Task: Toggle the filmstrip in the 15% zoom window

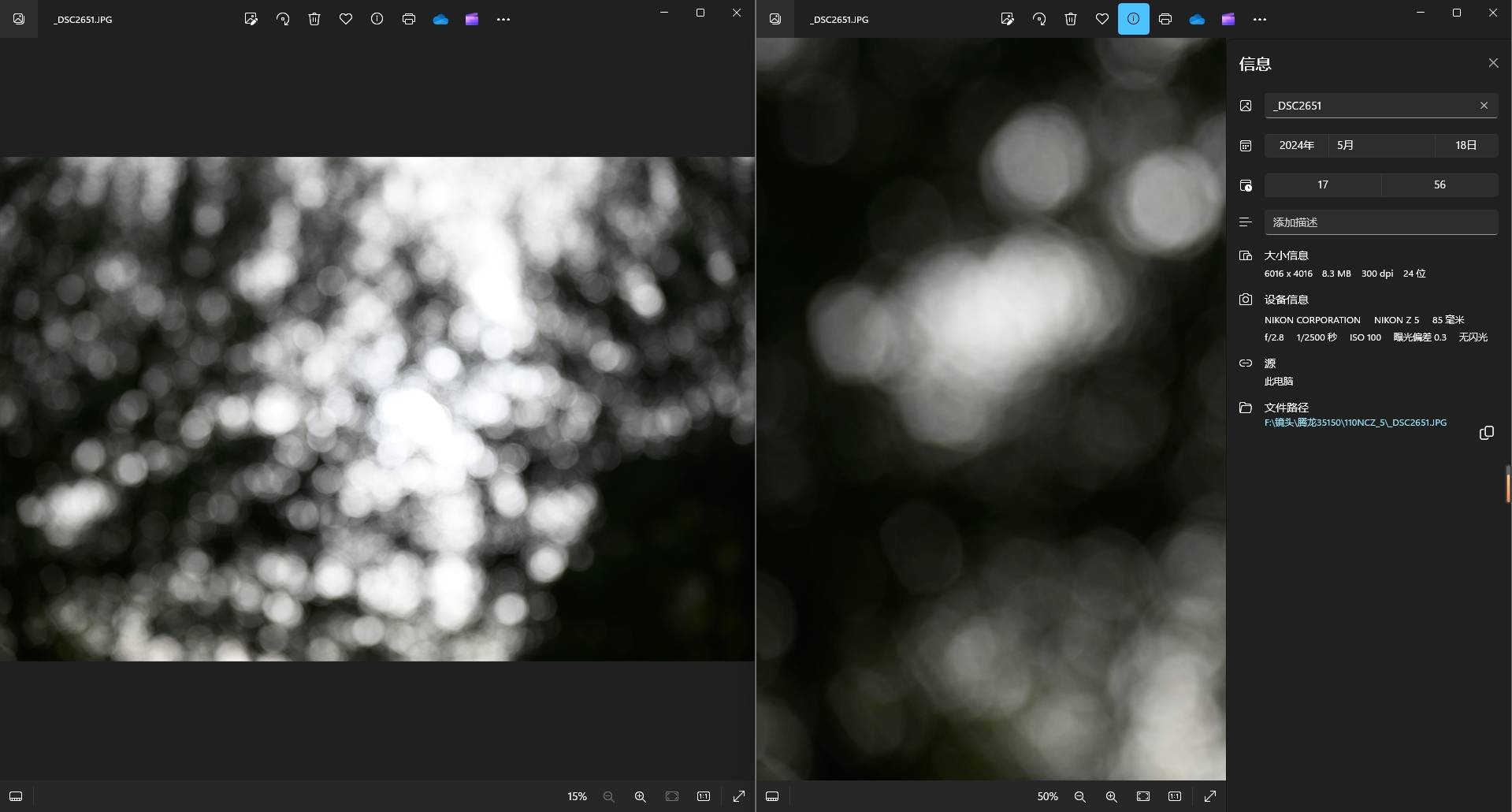Action: coord(16,796)
